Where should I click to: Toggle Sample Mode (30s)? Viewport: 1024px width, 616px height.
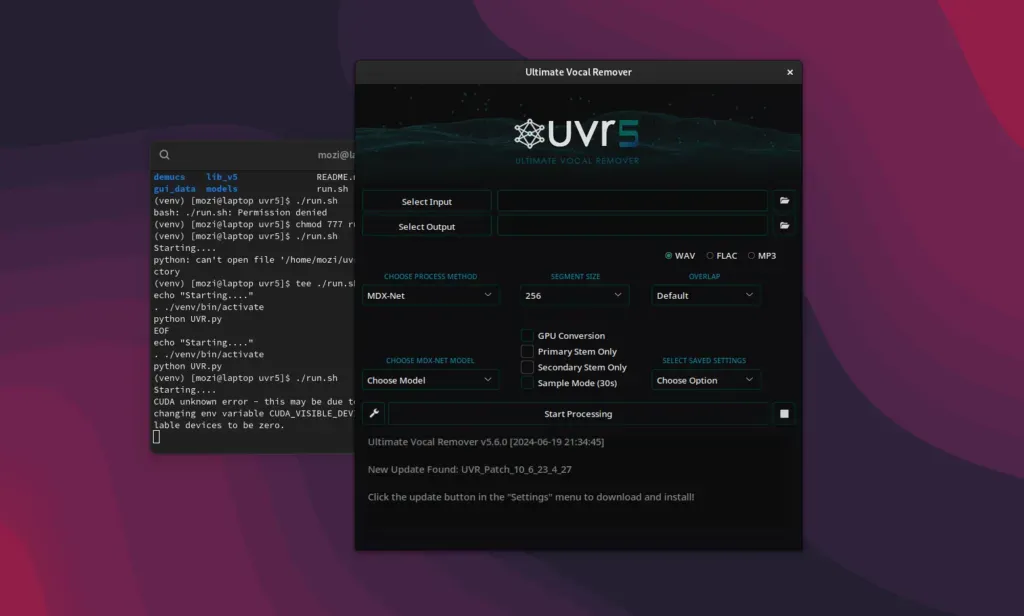[x=527, y=383]
